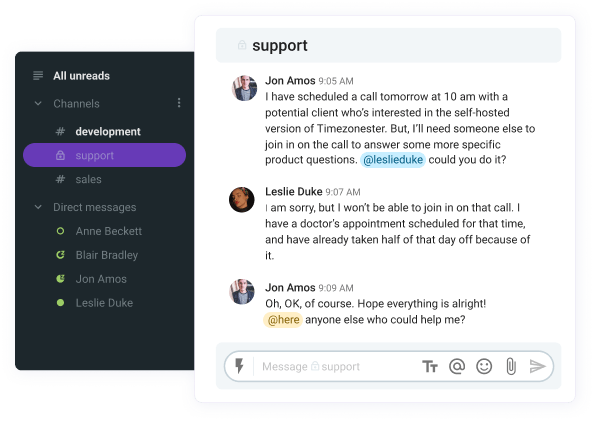594x421 pixels.
Task: Click the lightning bolt shortcuts icon
Action: (x=239, y=366)
